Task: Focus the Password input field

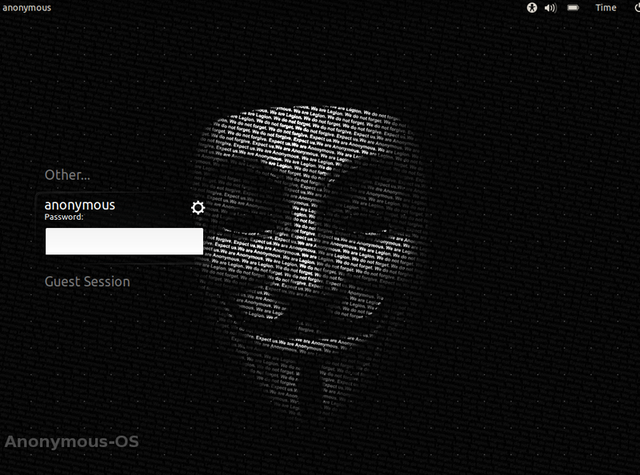Action: click(124, 241)
